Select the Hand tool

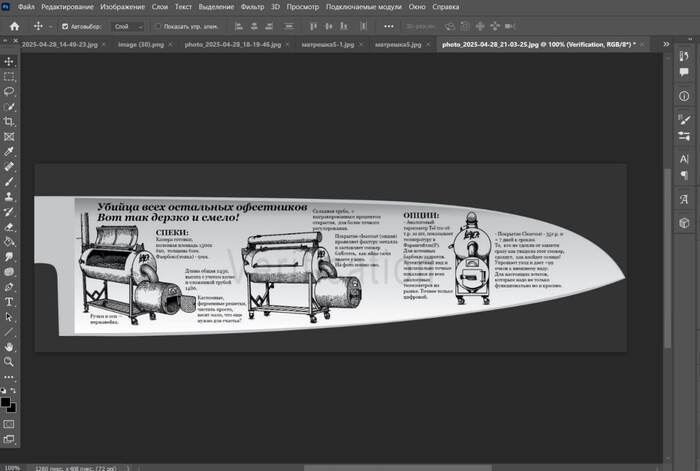(x=9, y=346)
